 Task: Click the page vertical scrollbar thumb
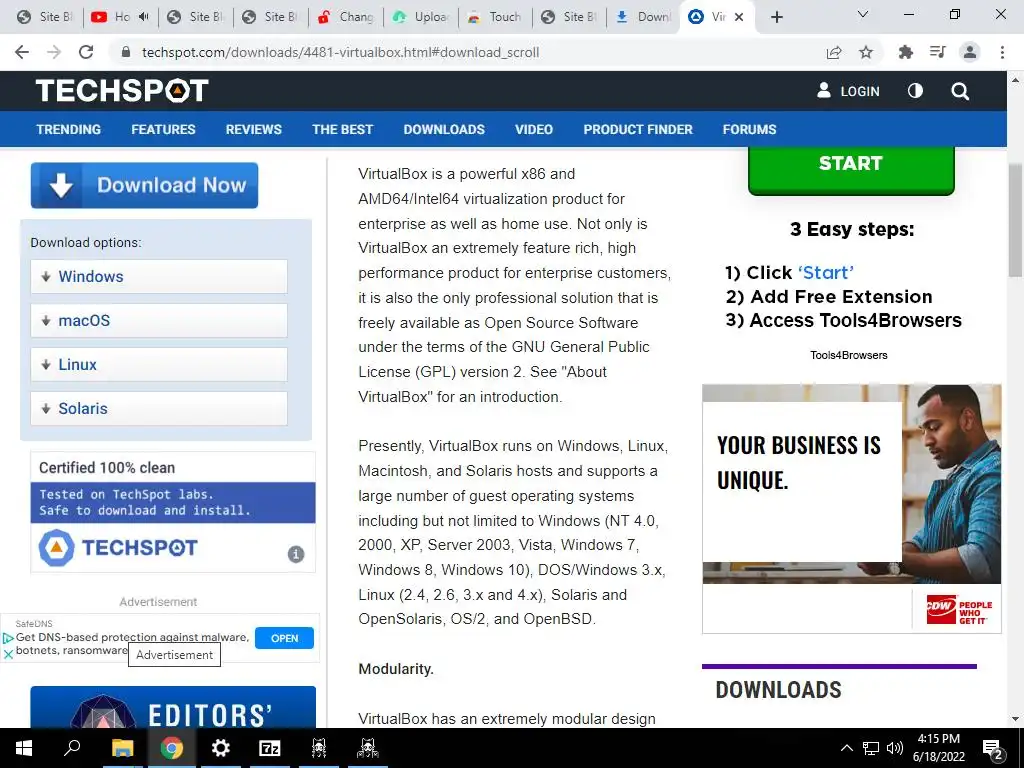coord(1015,219)
